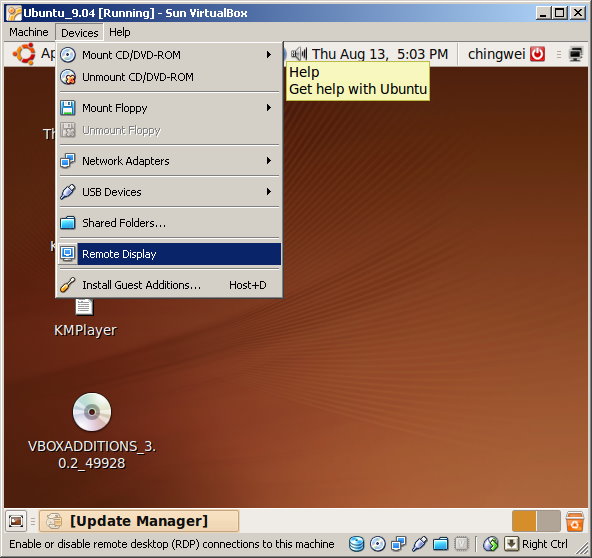Choose Unmount CD/DVD-ROM
Image resolution: width=592 pixels, height=558 pixels.
[170, 77]
